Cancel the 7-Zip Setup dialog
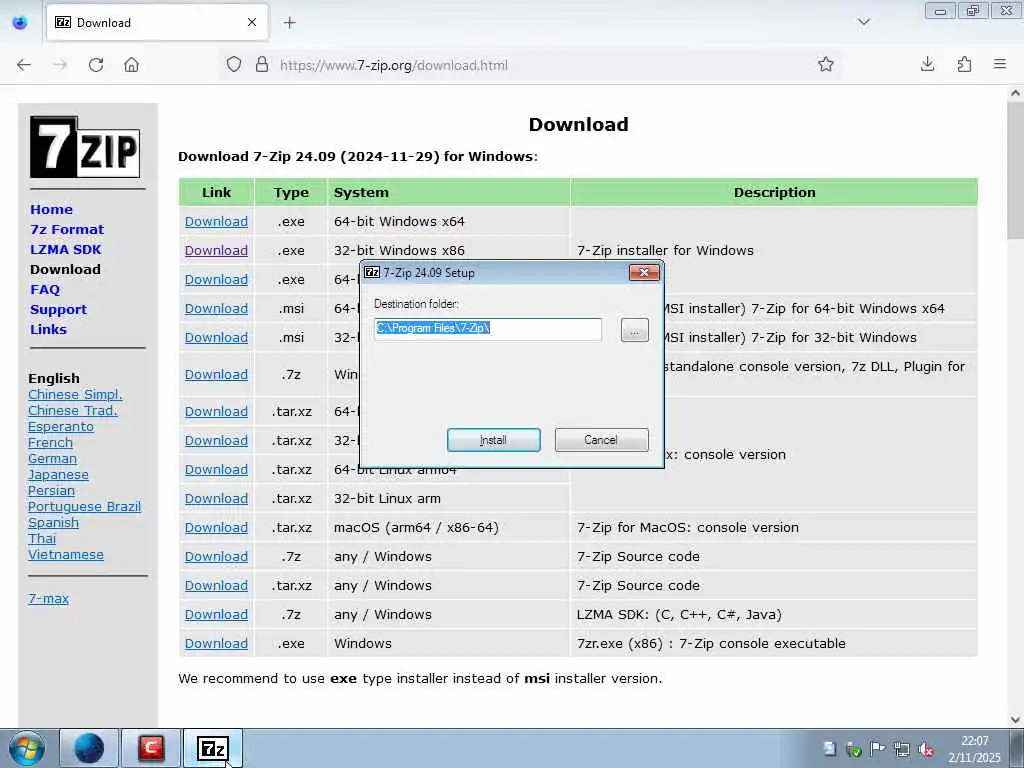 (x=601, y=440)
